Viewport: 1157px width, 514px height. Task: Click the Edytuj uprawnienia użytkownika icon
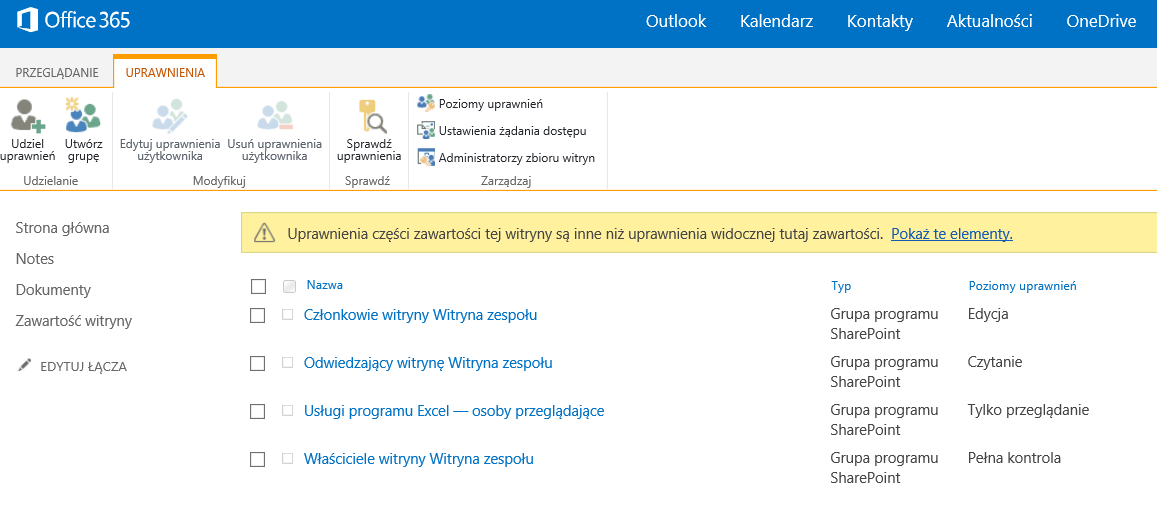click(170, 114)
